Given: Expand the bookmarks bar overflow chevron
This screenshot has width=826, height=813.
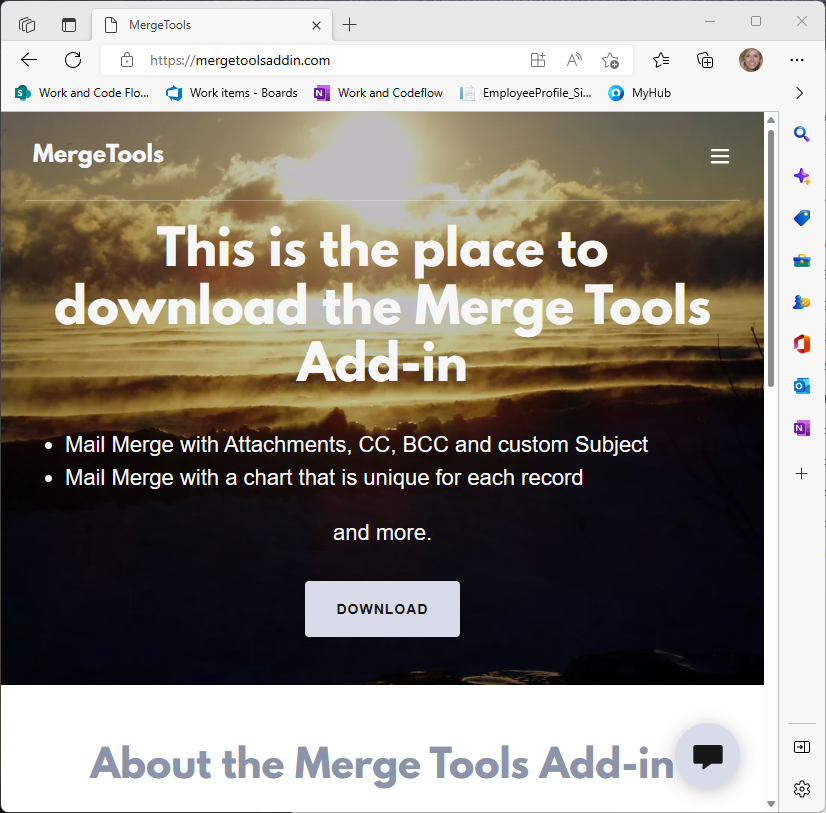Looking at the screenshot, I should [799, 93].
